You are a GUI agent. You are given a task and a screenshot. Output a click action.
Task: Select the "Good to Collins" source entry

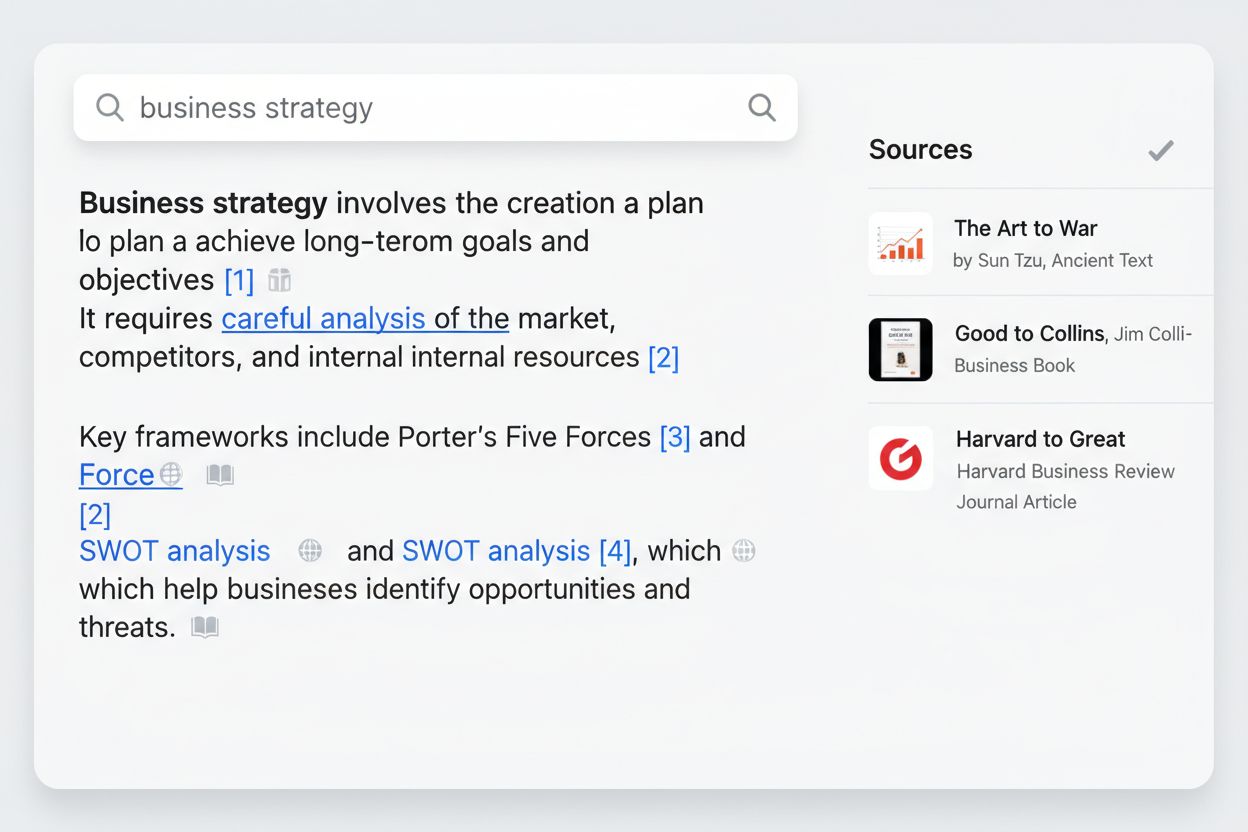point(1029,334)
